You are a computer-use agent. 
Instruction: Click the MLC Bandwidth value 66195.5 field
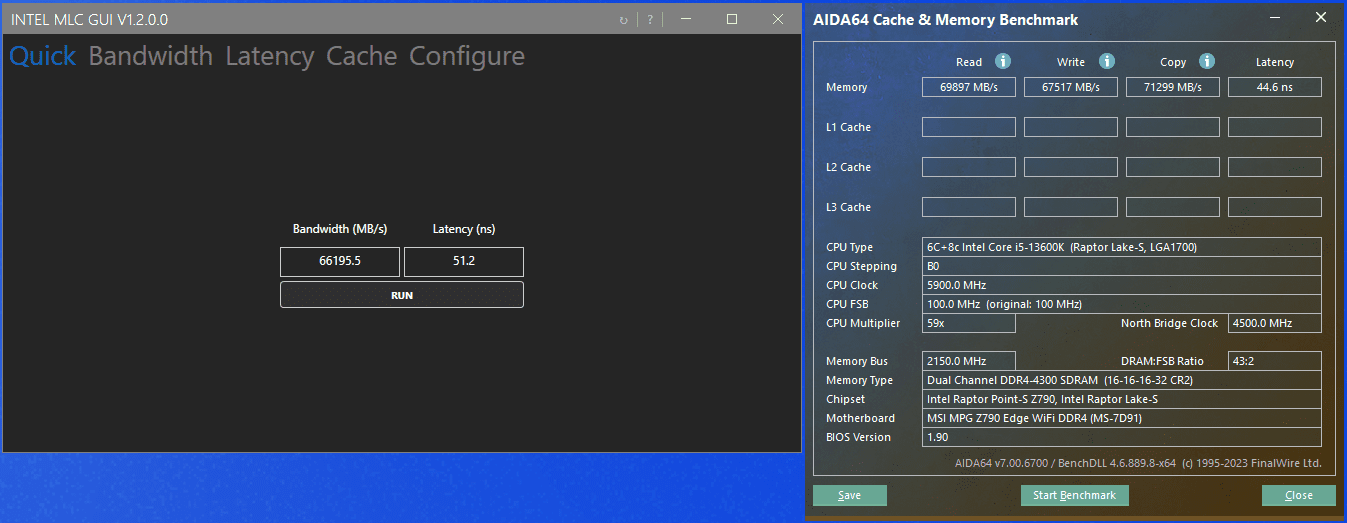[340, 262]
